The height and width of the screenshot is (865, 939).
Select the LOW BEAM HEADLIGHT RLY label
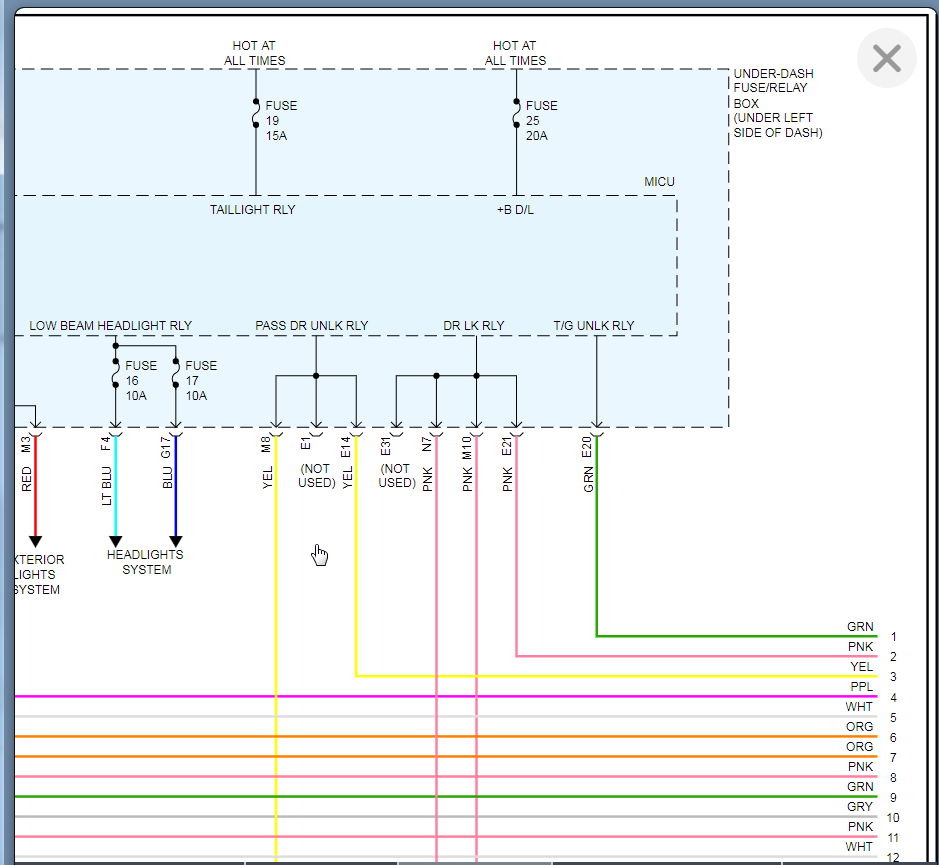pos(110,326)
